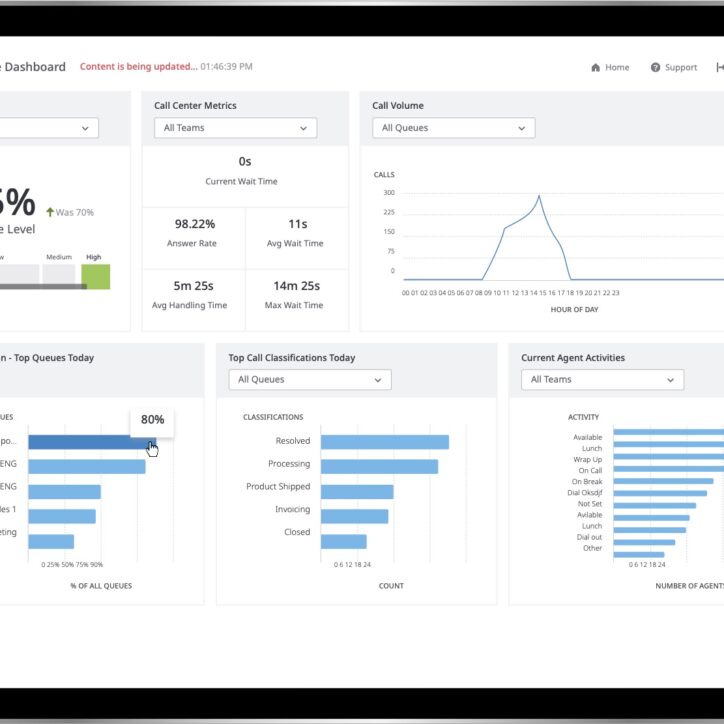Click the Home house icon
724x724 pixels.
596,68
